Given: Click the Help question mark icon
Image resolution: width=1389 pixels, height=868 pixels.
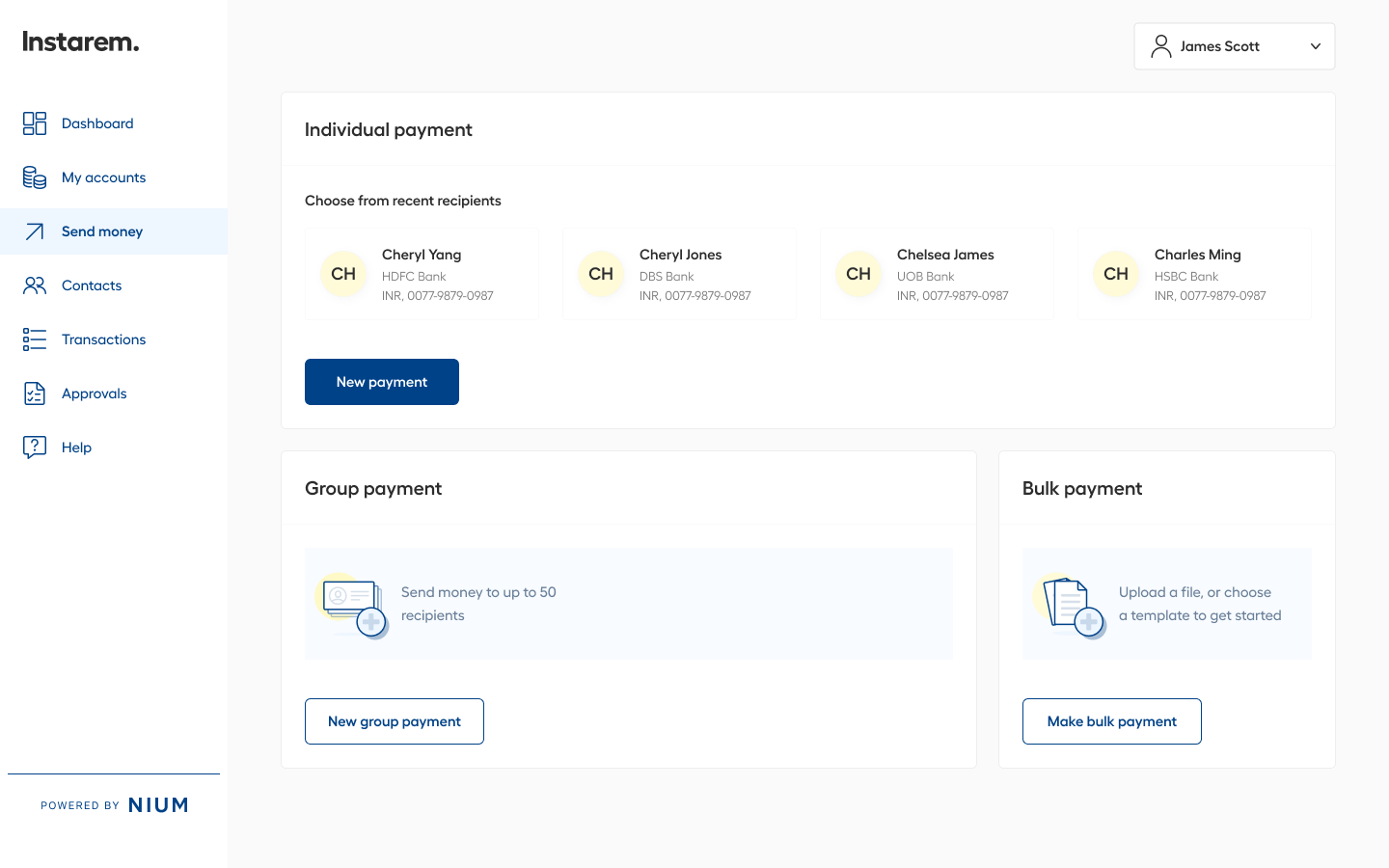Looking at the screenshot, I should (35, 448).
